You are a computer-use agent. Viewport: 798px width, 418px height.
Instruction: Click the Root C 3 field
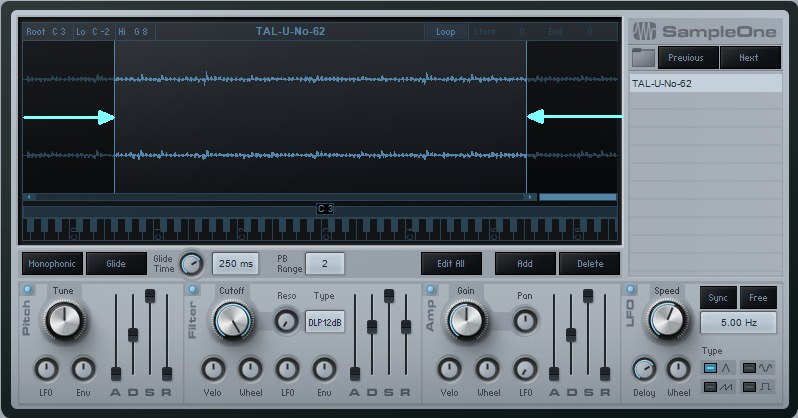[46, 32]
